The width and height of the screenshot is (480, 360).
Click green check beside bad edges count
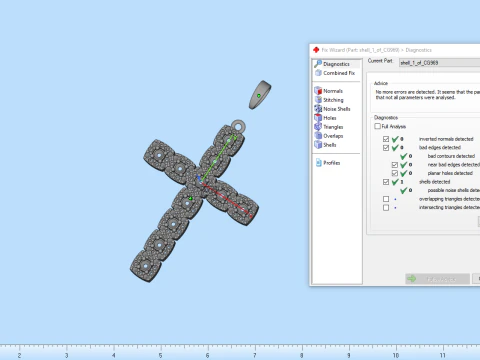tap(395, 147)
